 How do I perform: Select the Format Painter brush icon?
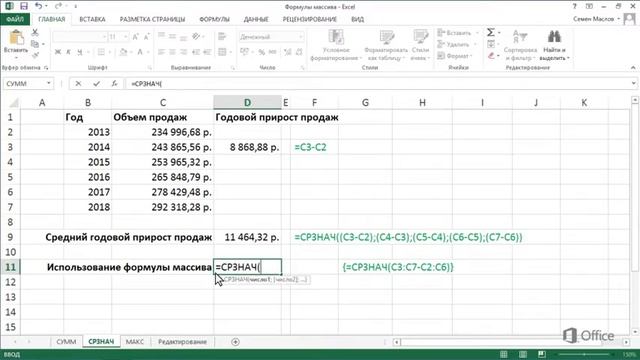tap(35, 55)
